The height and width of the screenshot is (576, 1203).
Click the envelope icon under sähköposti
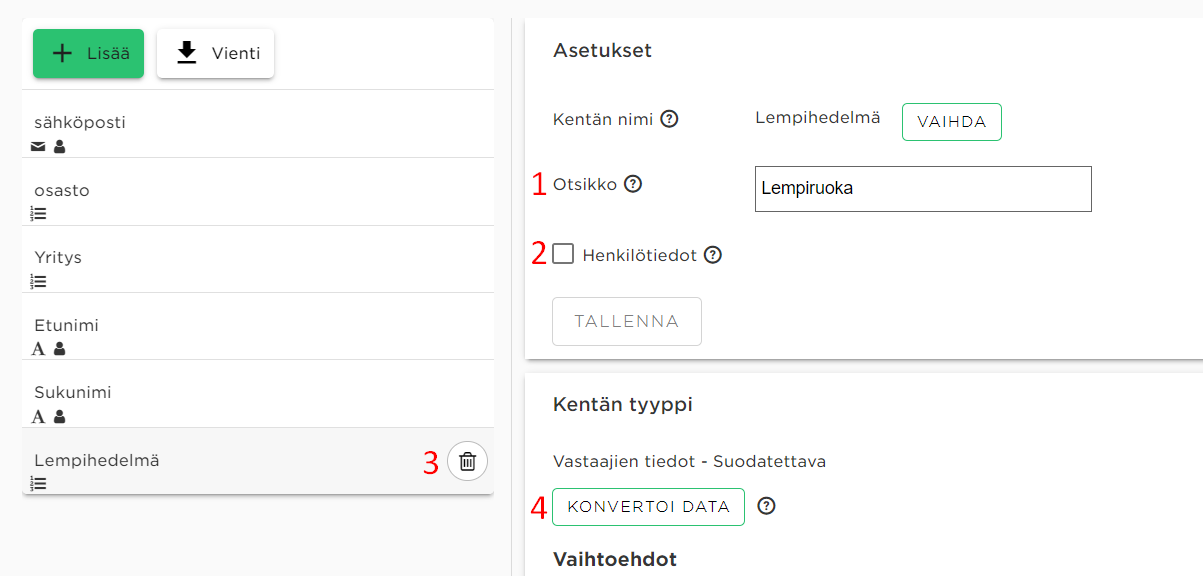[38, 147]
